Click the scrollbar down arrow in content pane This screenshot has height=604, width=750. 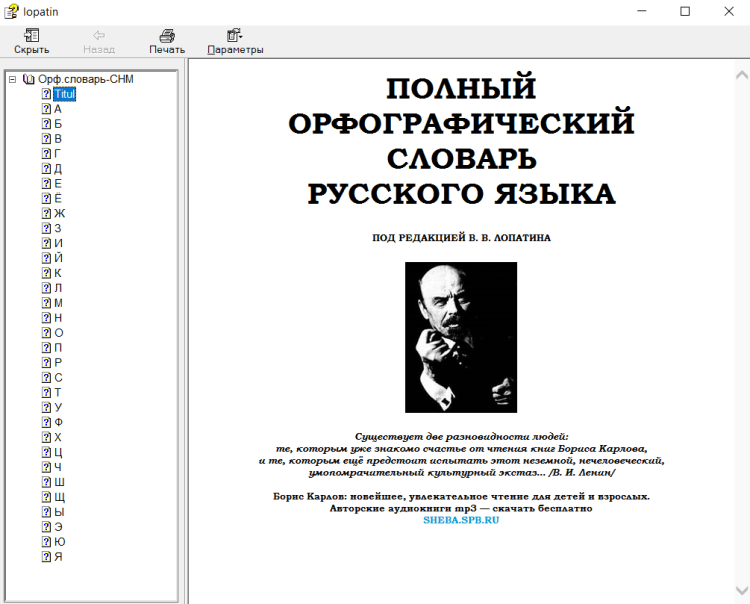[742, 590]
